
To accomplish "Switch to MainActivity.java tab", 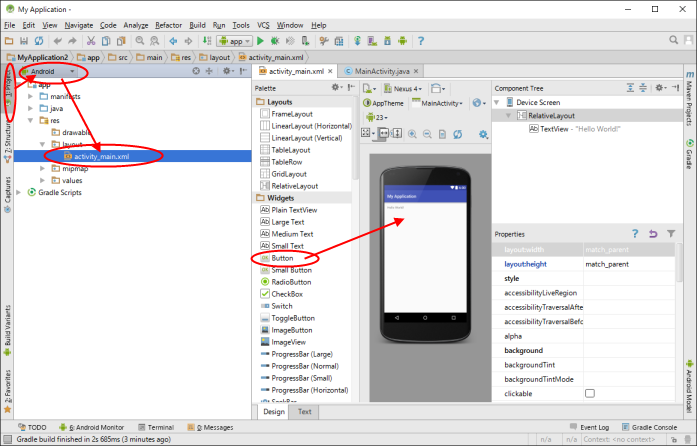I will coord(382,71).
